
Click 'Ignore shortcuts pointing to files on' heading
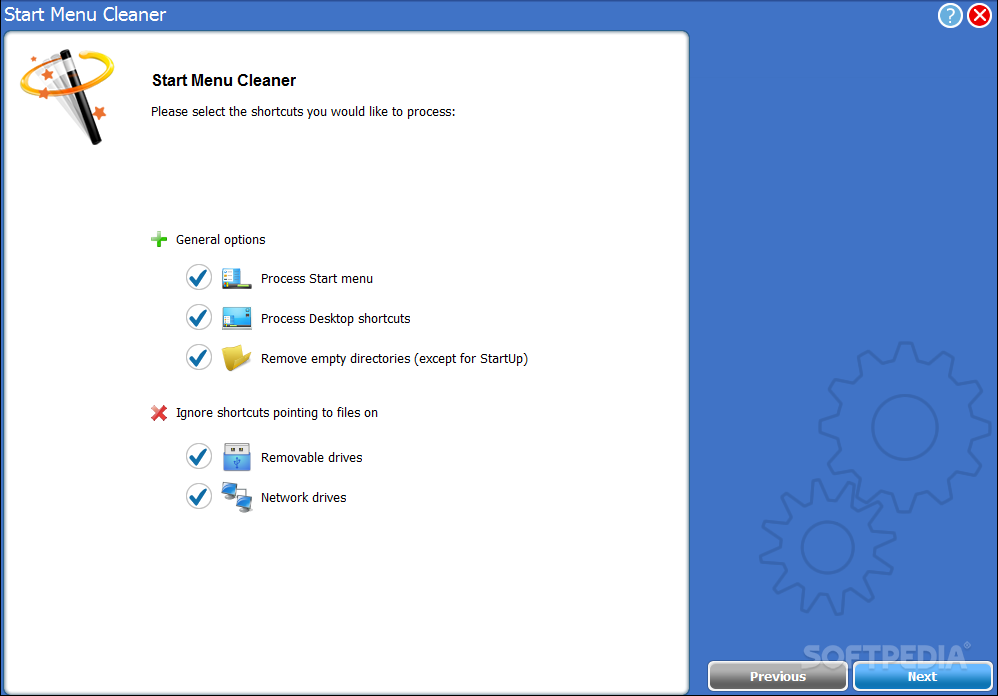click(x=277, y=413)
